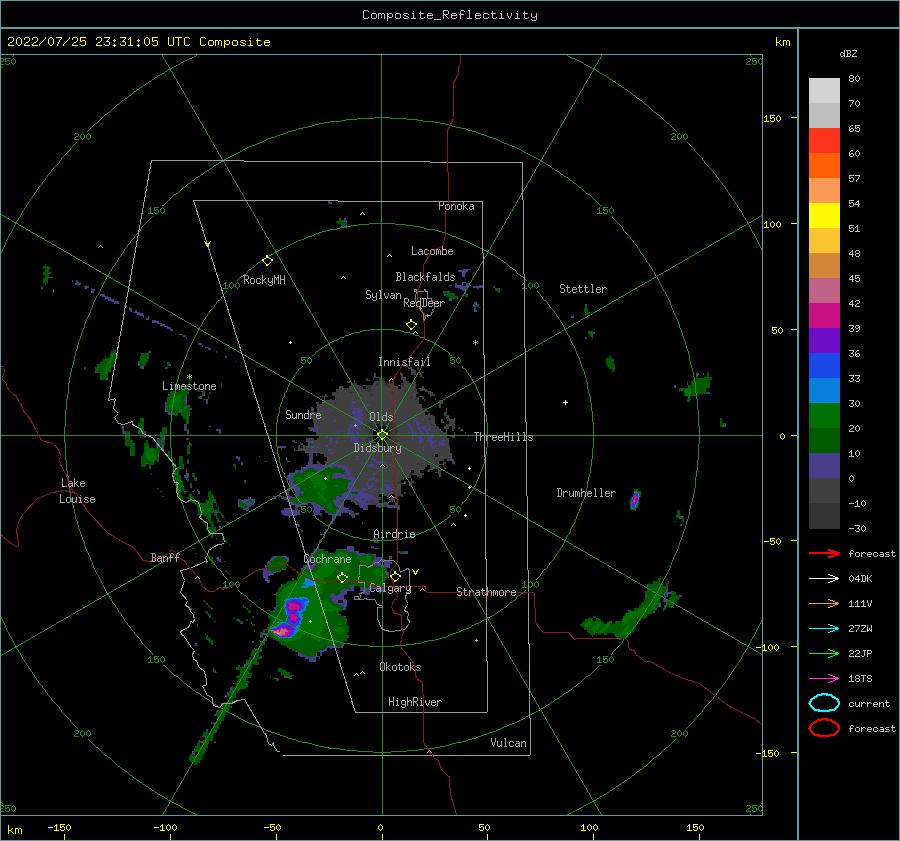Click the orange 111V arrow icon

click(x=824, y=603)
